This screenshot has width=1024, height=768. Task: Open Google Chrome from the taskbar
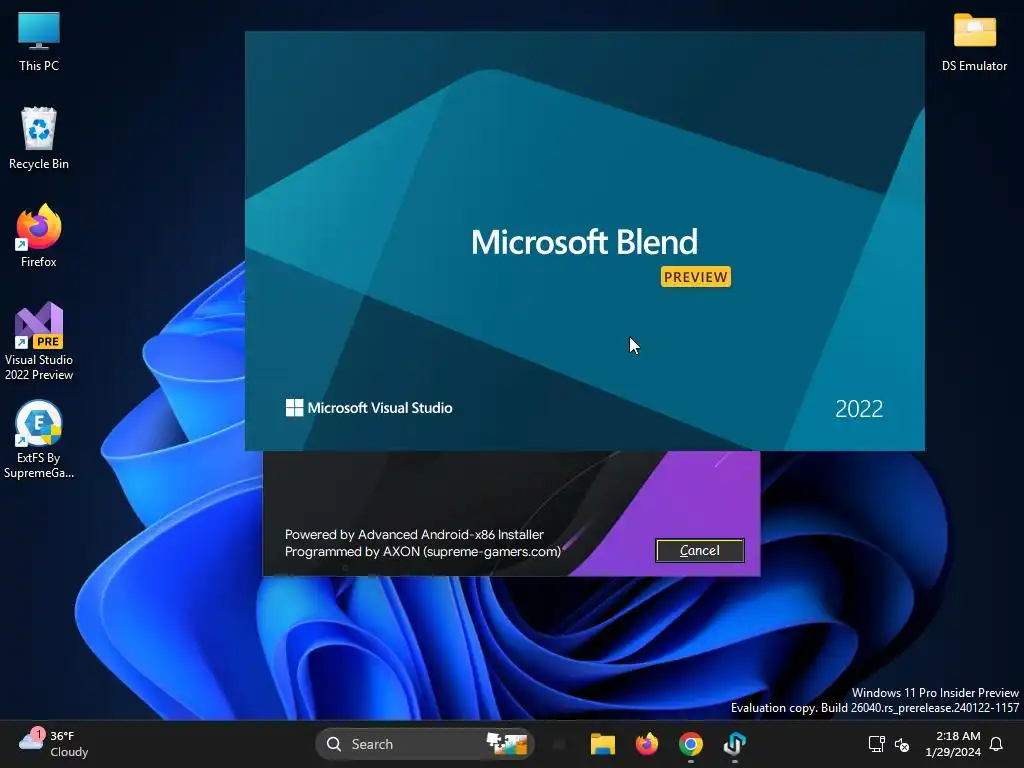tap(690, 744)
